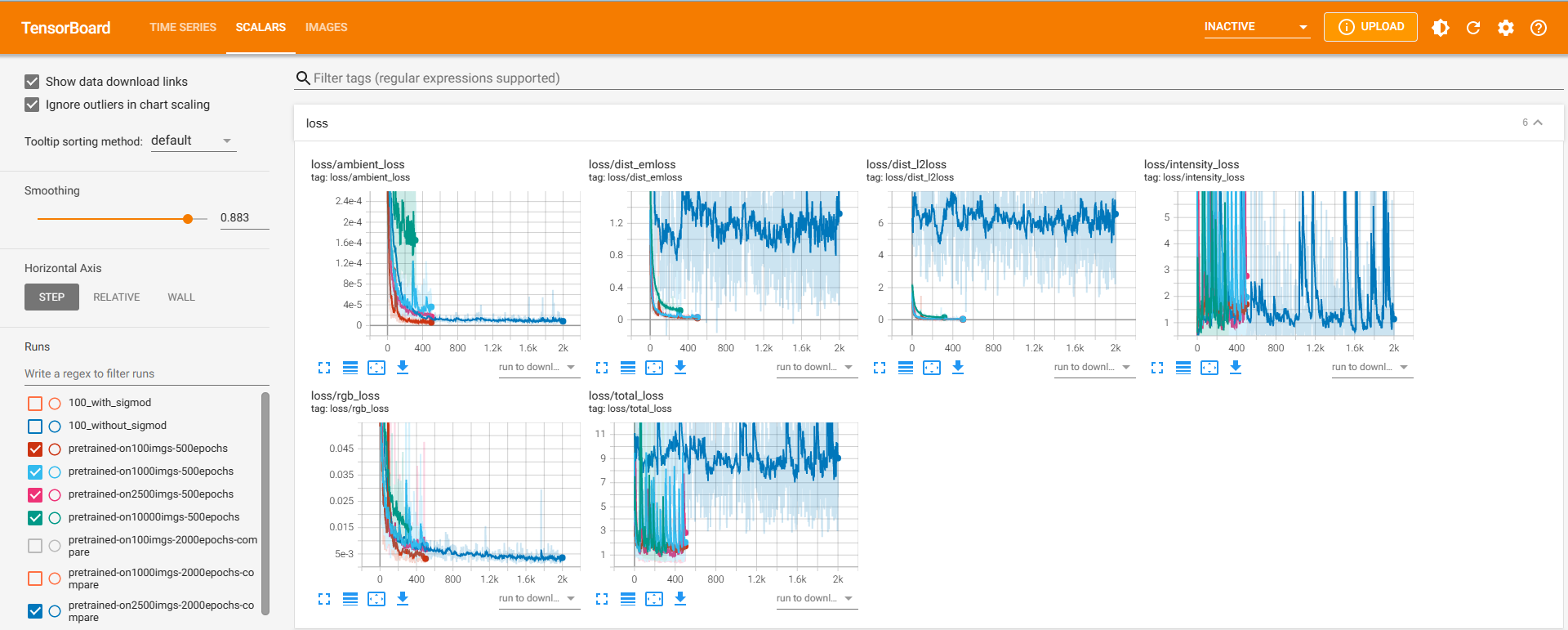Expand rgb_loss chart to full size
This screenshot has height=630, width=1568.
(324, 599)
